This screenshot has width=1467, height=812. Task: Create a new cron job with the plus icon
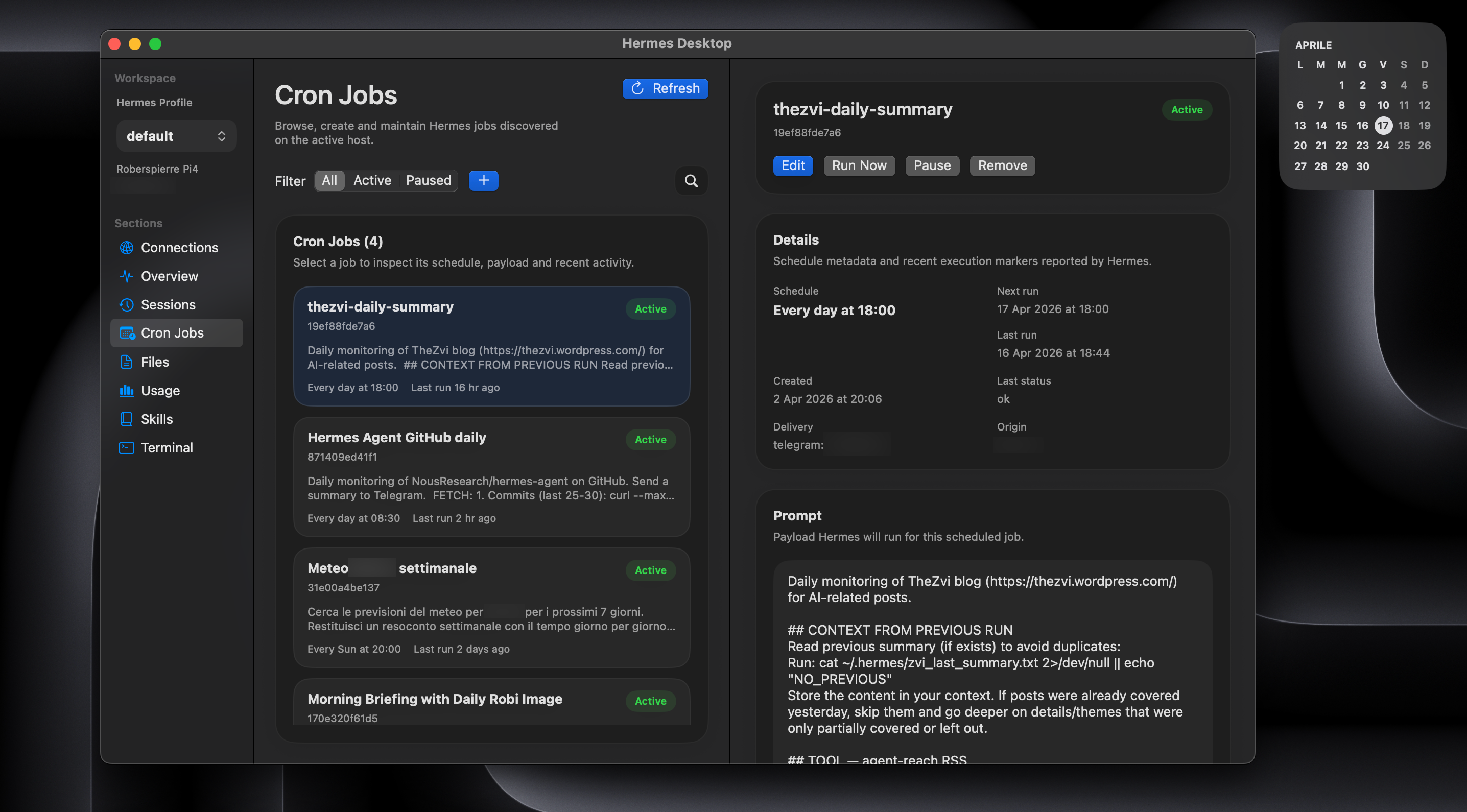pos(484,180)
